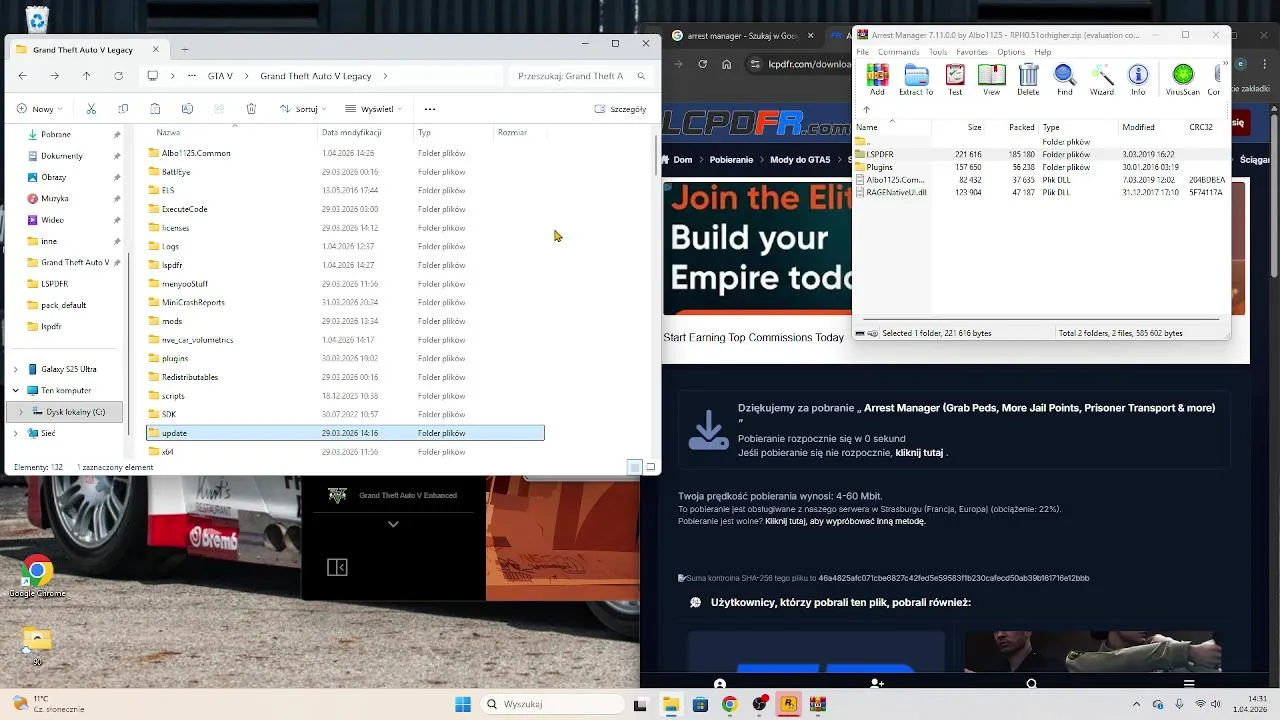The image size is (1280, 720).
Task: Open the Explorer more options ellipsis
Action: pyautogui.click(x=430, y=109)
